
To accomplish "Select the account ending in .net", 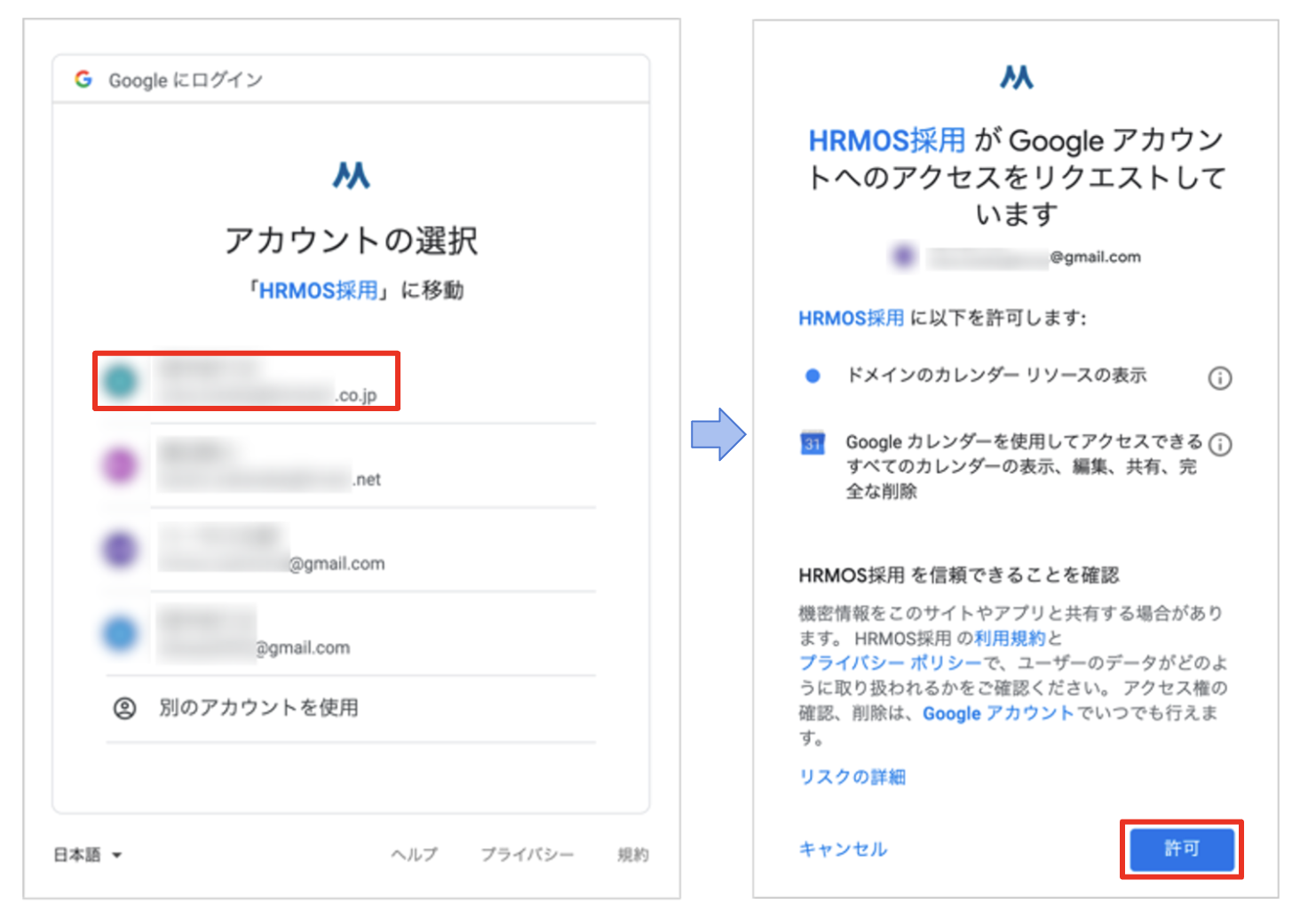I will pos(350,465).
